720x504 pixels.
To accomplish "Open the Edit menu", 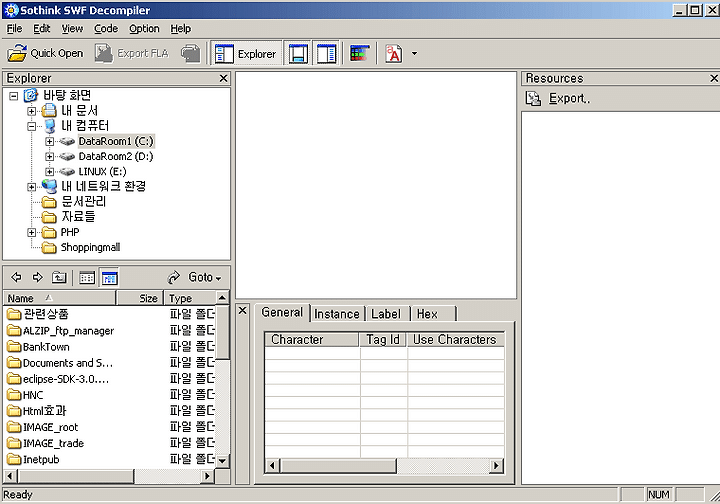I will tap(41, 28).
